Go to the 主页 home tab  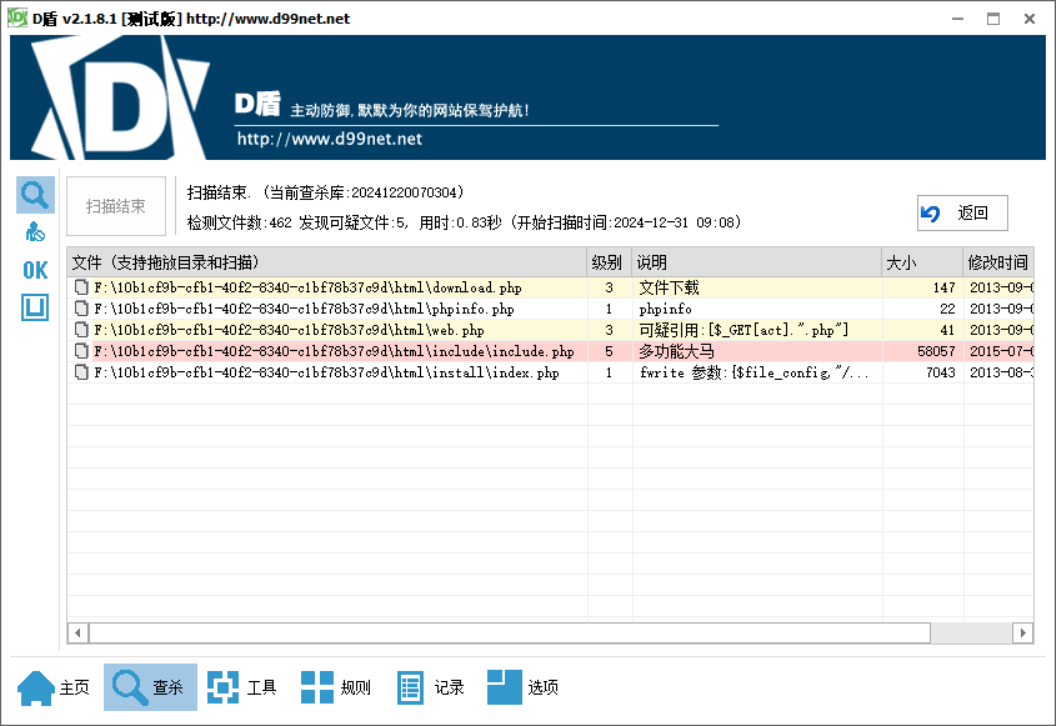coord(55,688)
